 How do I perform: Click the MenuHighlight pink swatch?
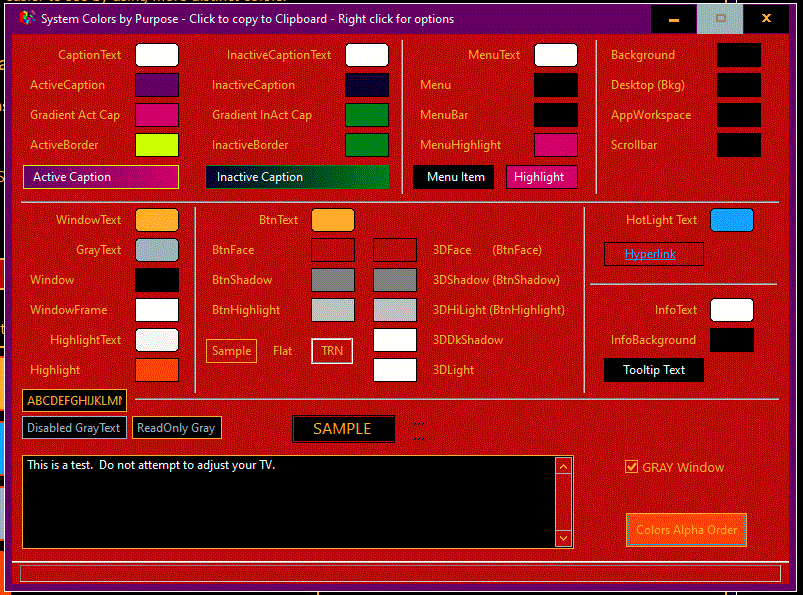tap(556, 145)
